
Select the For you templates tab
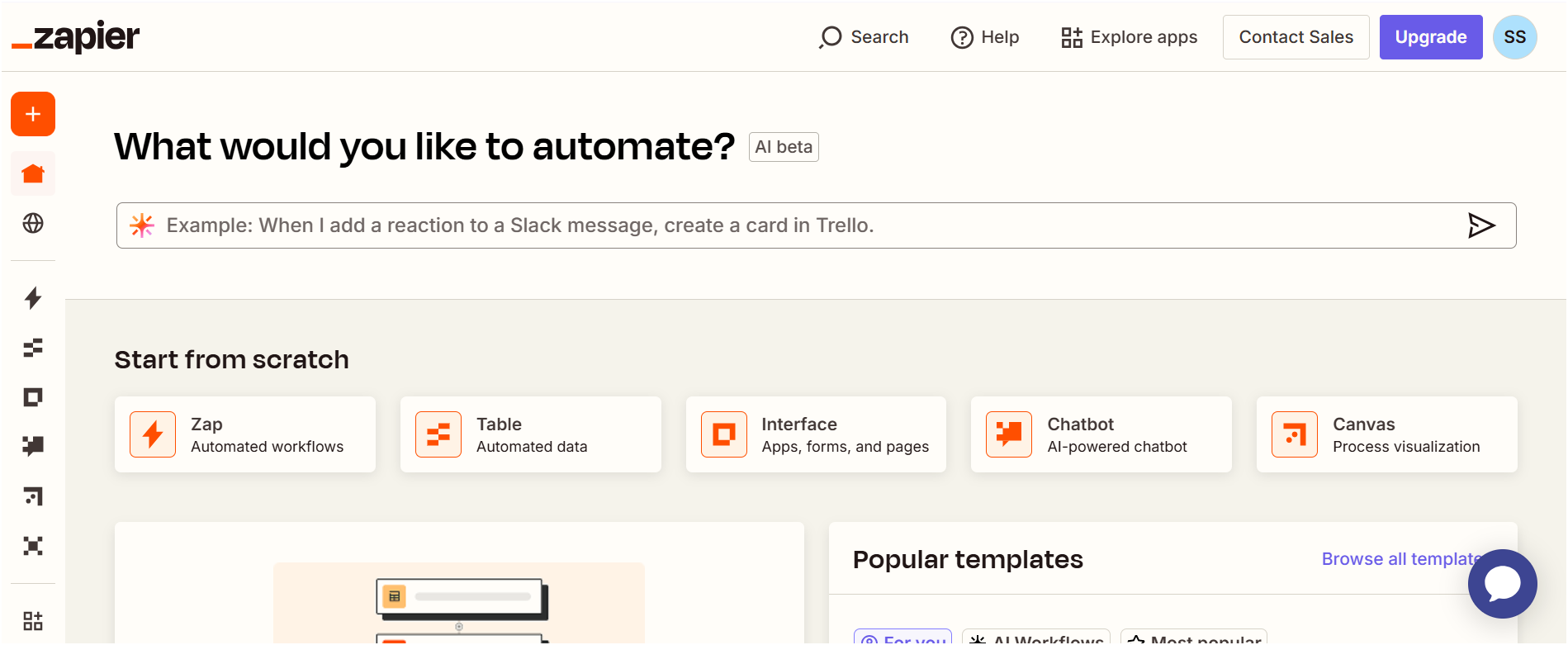click(x=902, y=637)
